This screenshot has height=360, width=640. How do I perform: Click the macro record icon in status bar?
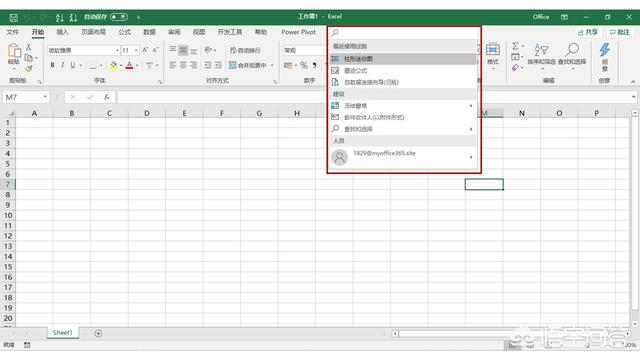[27, 345]
